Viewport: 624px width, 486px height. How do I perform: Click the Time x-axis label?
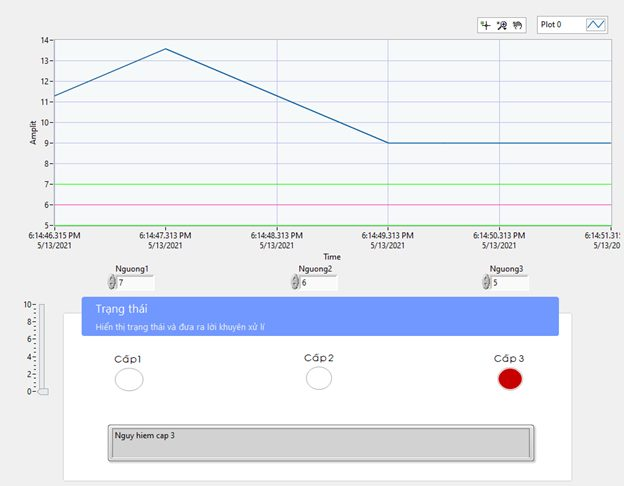(332, 257)
